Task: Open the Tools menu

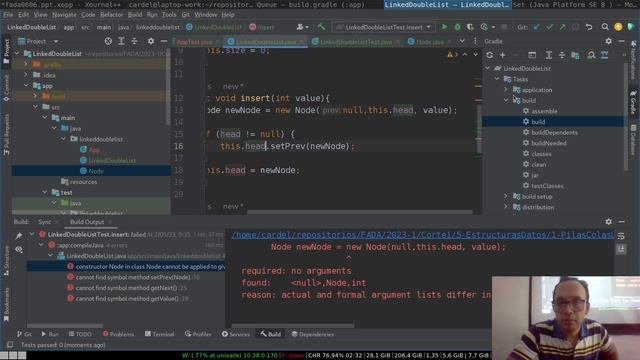Action: [x=169, y=15]
